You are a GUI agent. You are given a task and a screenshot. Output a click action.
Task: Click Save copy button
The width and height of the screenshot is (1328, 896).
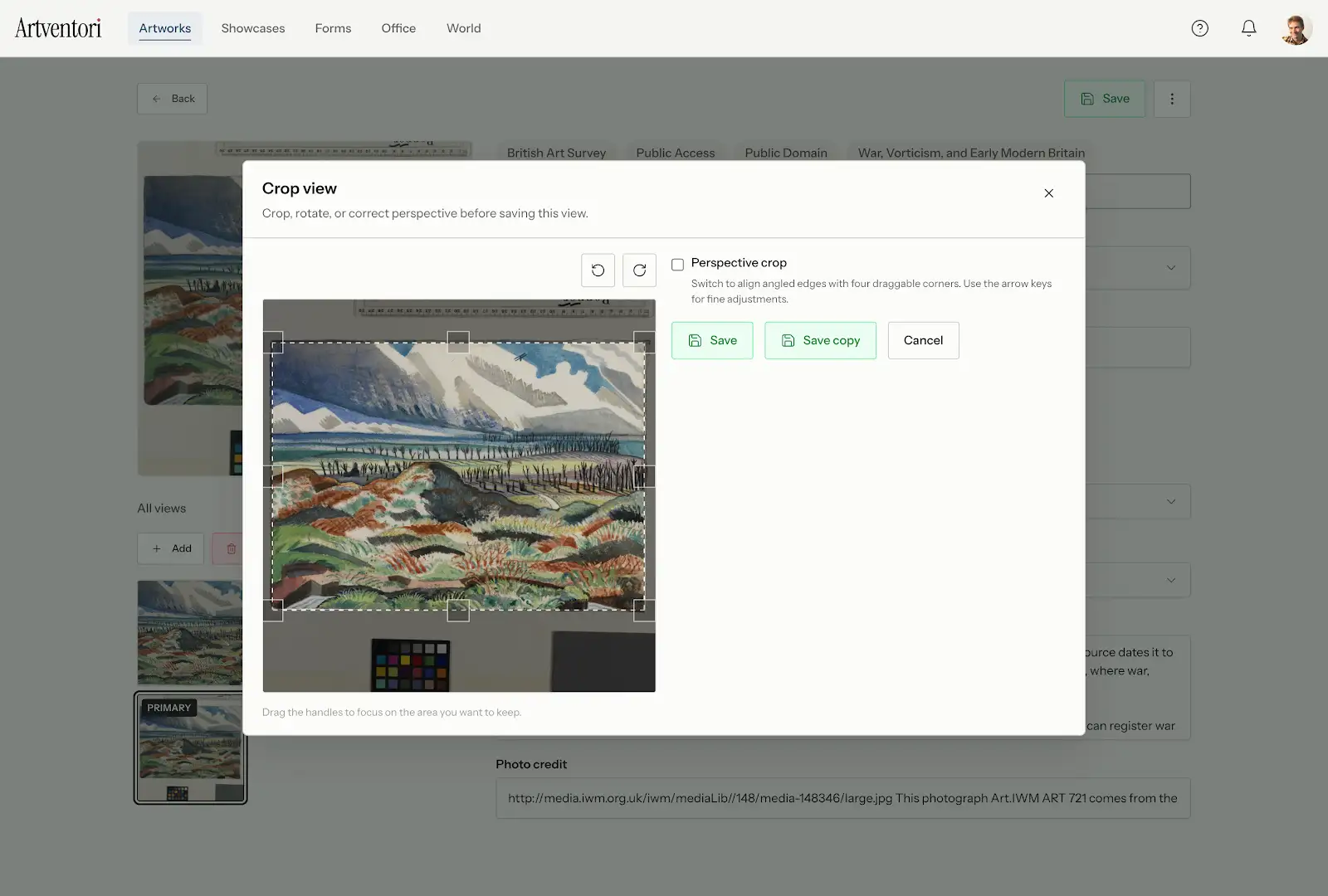click(820, 340)
